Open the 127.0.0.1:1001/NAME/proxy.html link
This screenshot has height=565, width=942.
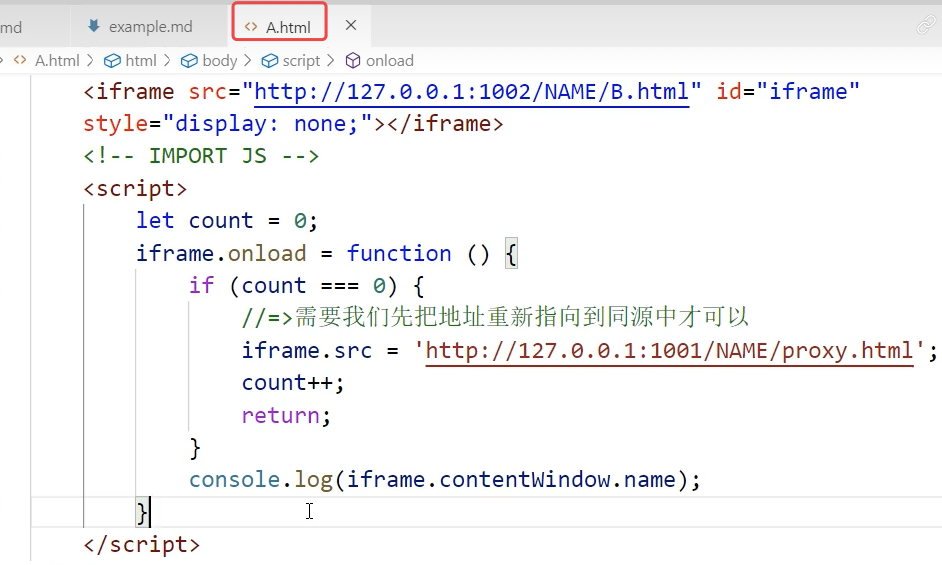pos(669,350)
